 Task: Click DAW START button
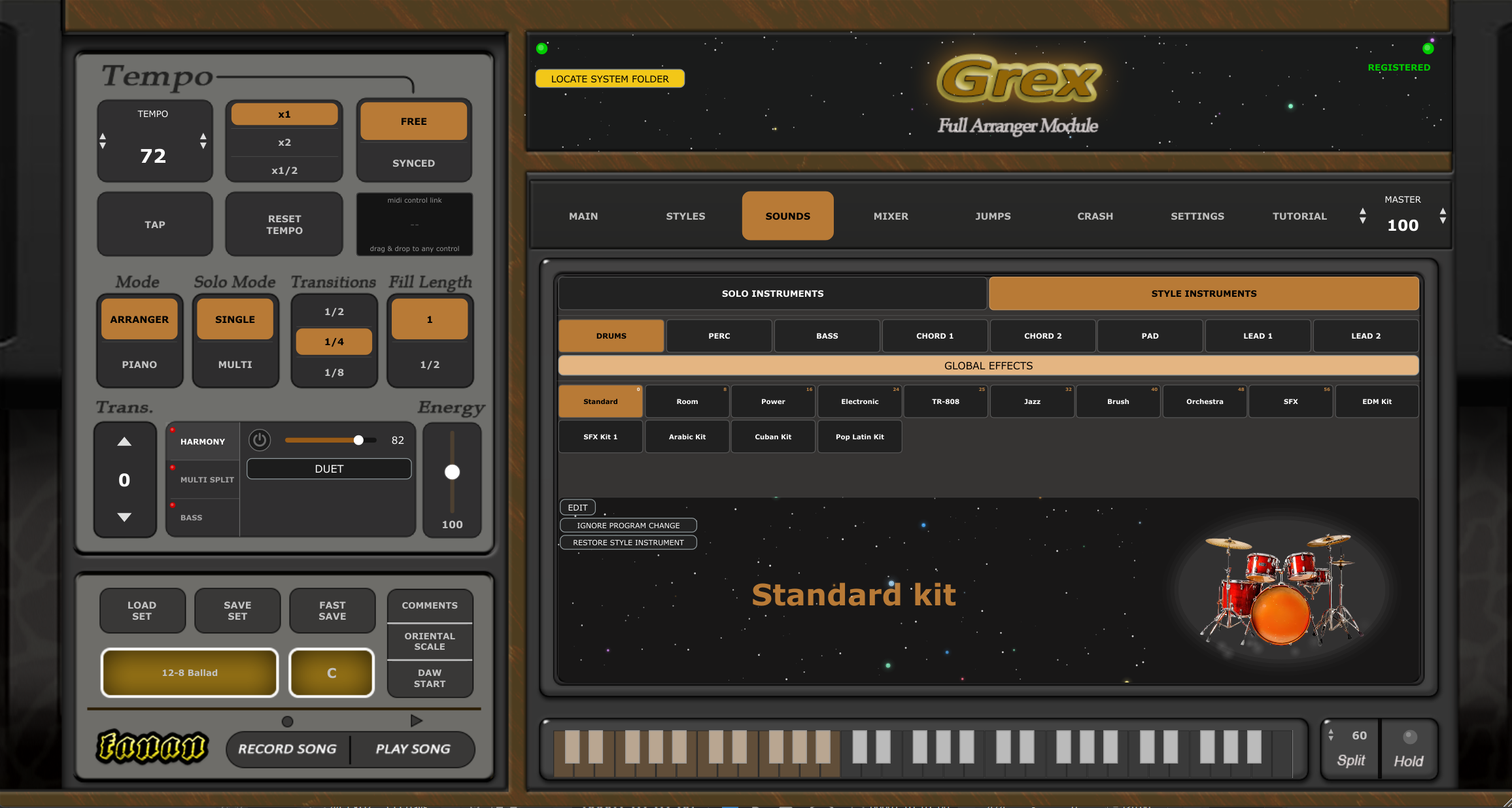(x=430, y=679)
